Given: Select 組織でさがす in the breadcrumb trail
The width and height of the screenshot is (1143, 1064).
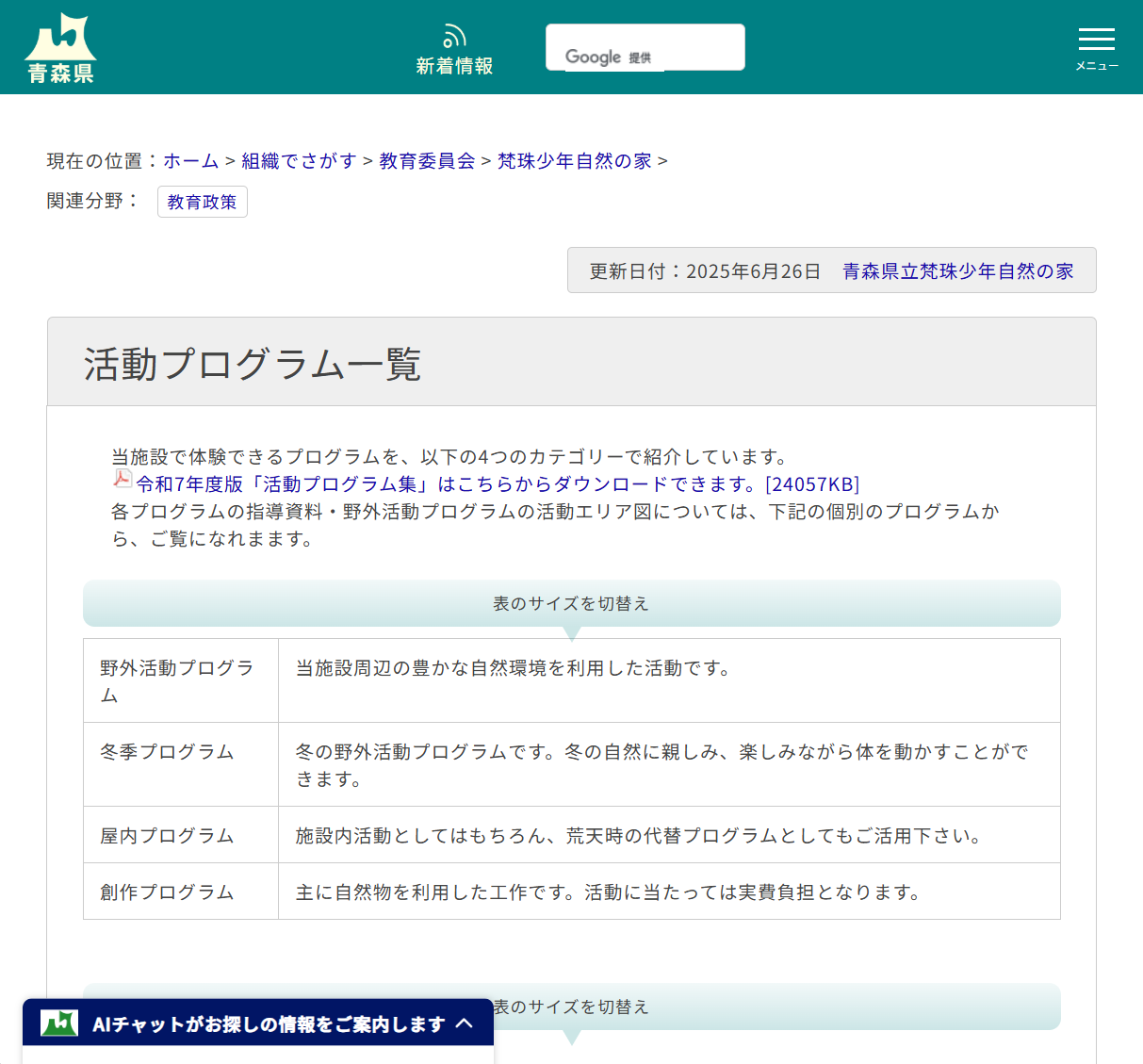Looking at the screenshot, I should [299, 161].
